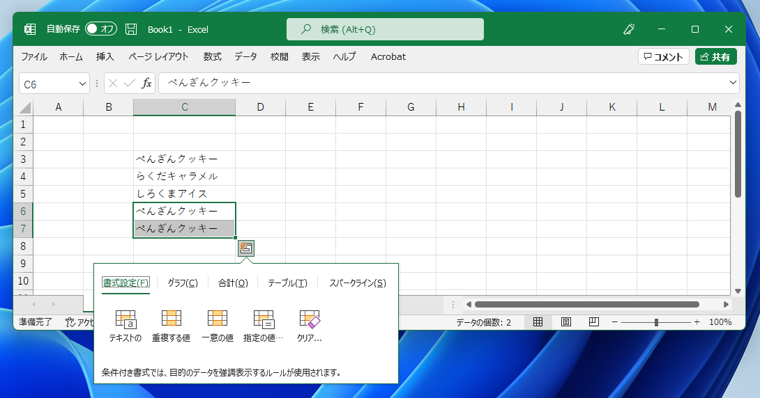Click the formula bar text field
Screen dimensions: 760x398
(x=443, y=83)
